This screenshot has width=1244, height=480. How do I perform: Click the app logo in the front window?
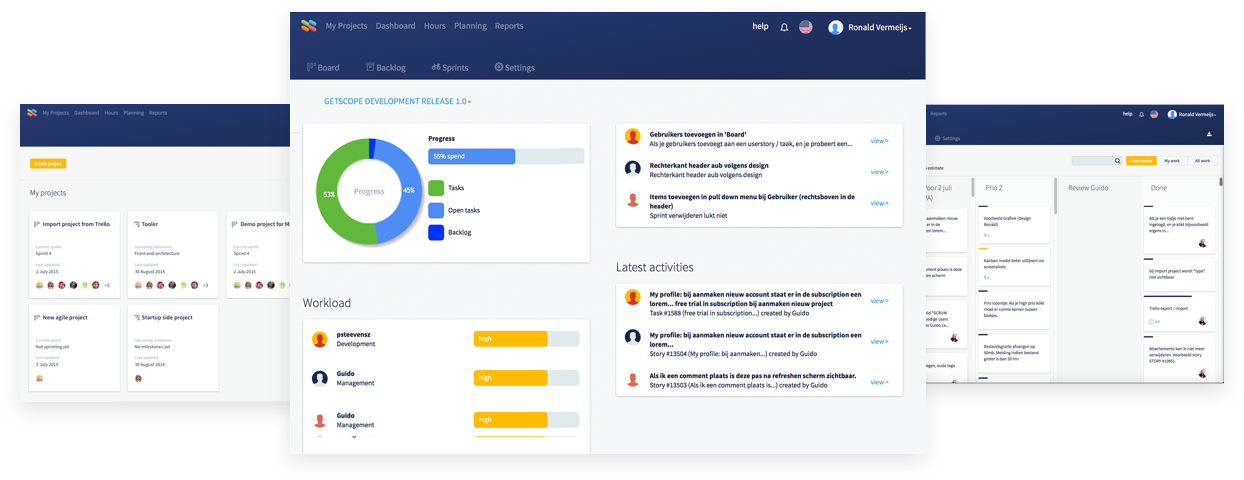309,26
